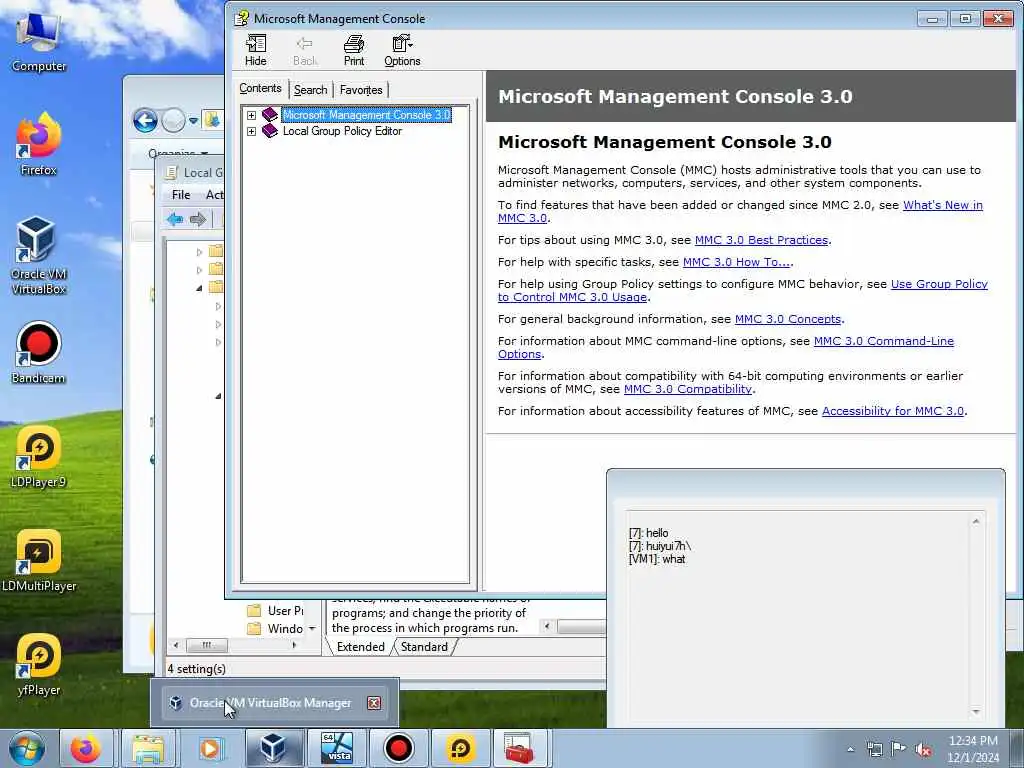Click the Vista 64 VM taskbar icon
Image resolution: width=1024 pixels, height=768 pixels.
(x=336, y=748)
